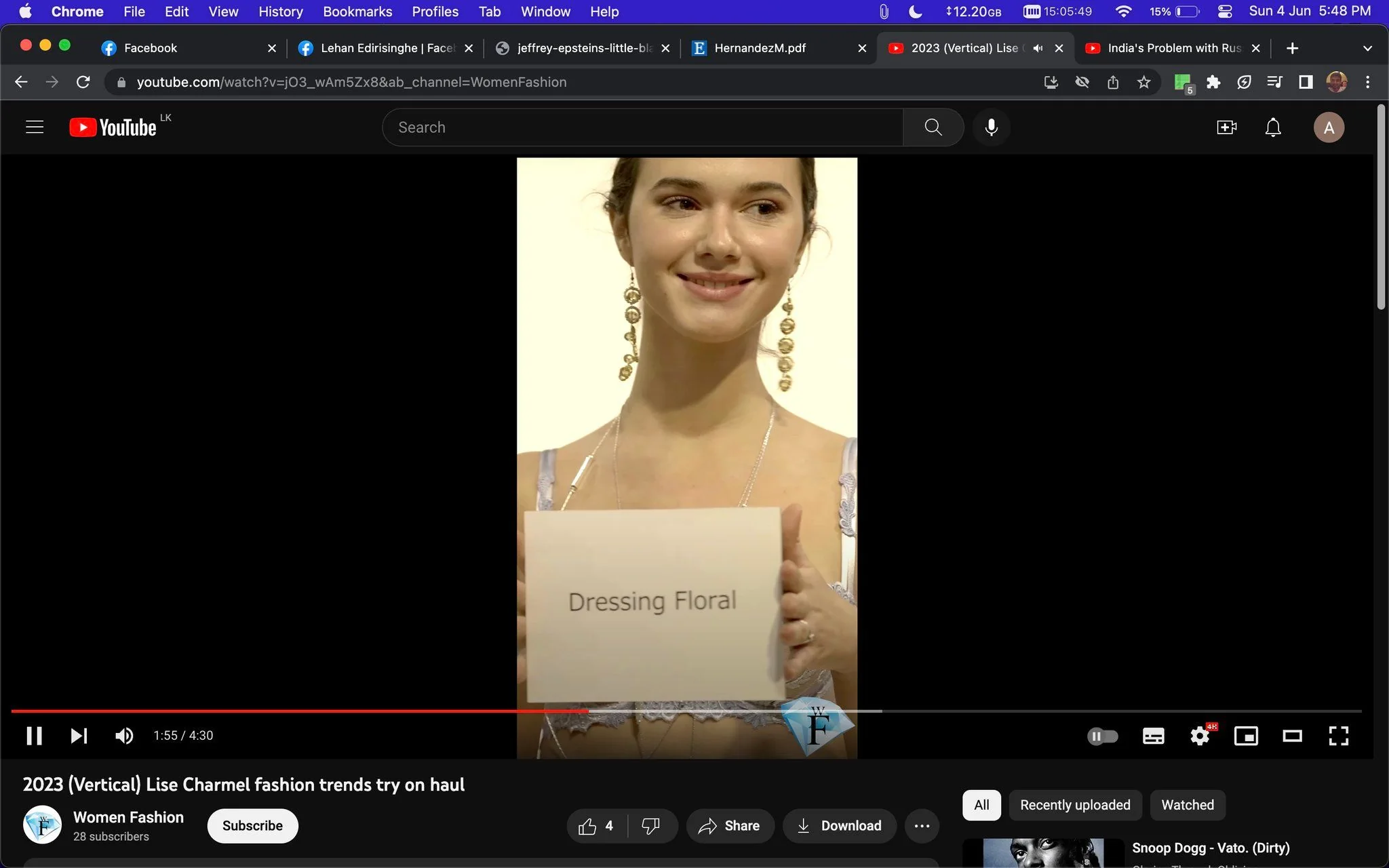Open YouTube guide hamburger menu
1389x868 pixels.
(x=35, y=127)
